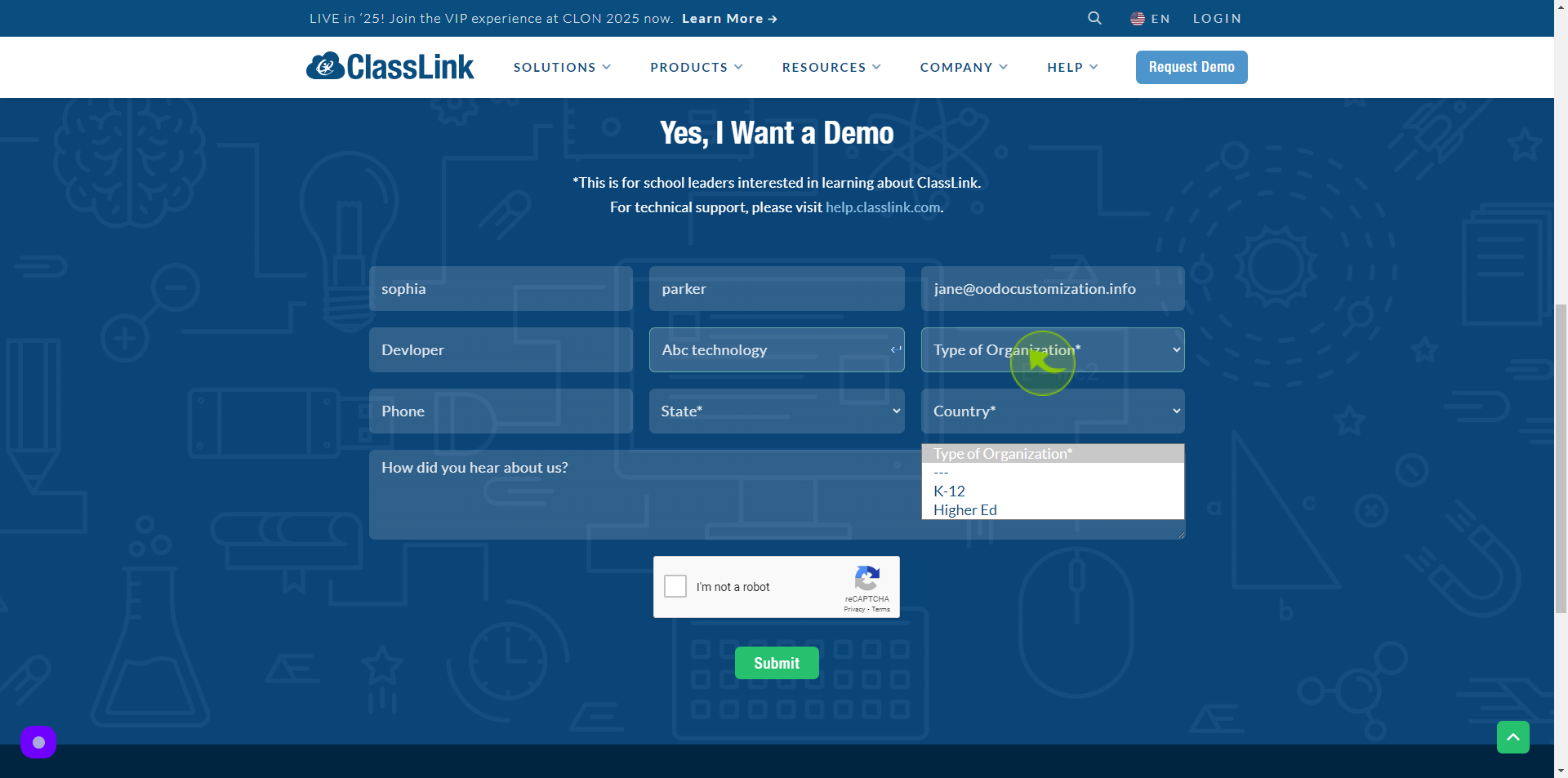
Task: Click the last name field containing parker
Action: [x=777, y=288]
